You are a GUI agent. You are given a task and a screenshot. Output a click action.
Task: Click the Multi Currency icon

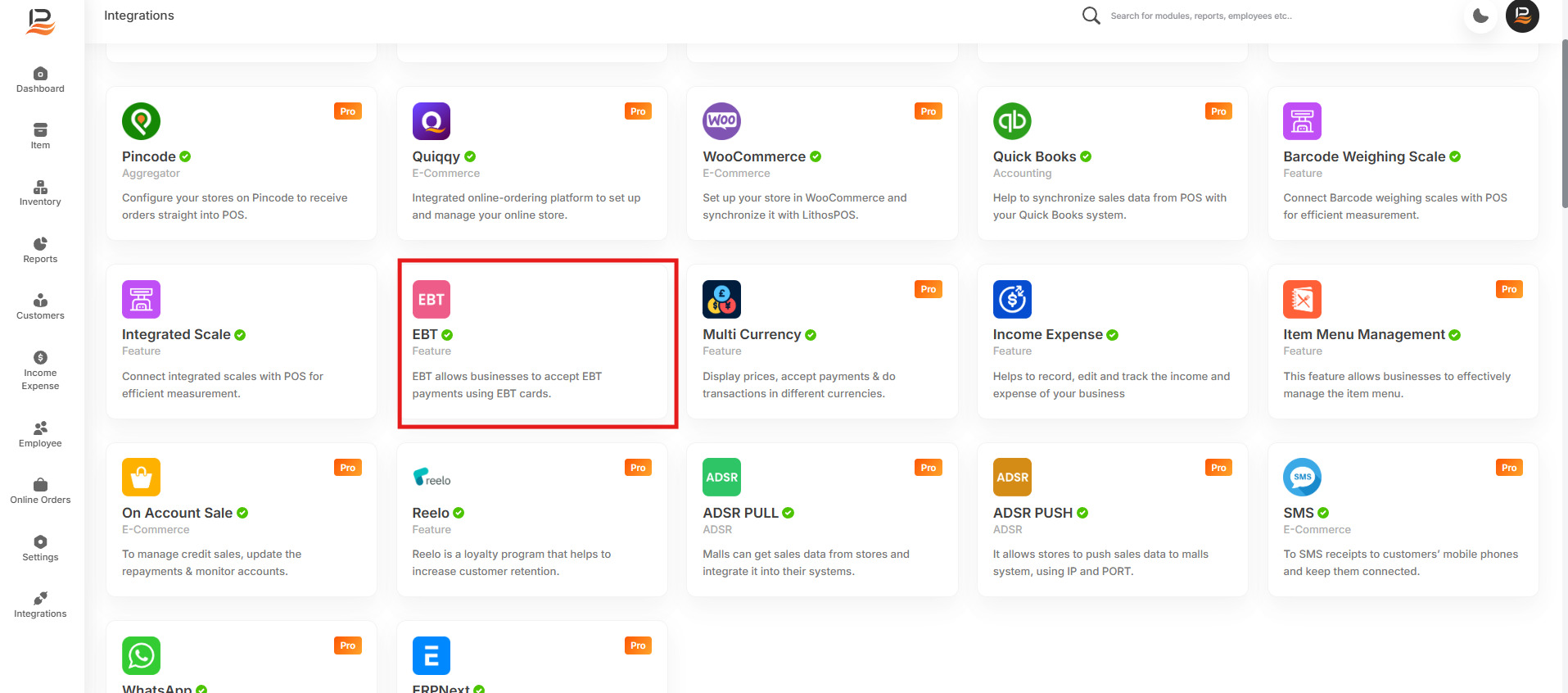pyautogui.click(x=721, y=299)
